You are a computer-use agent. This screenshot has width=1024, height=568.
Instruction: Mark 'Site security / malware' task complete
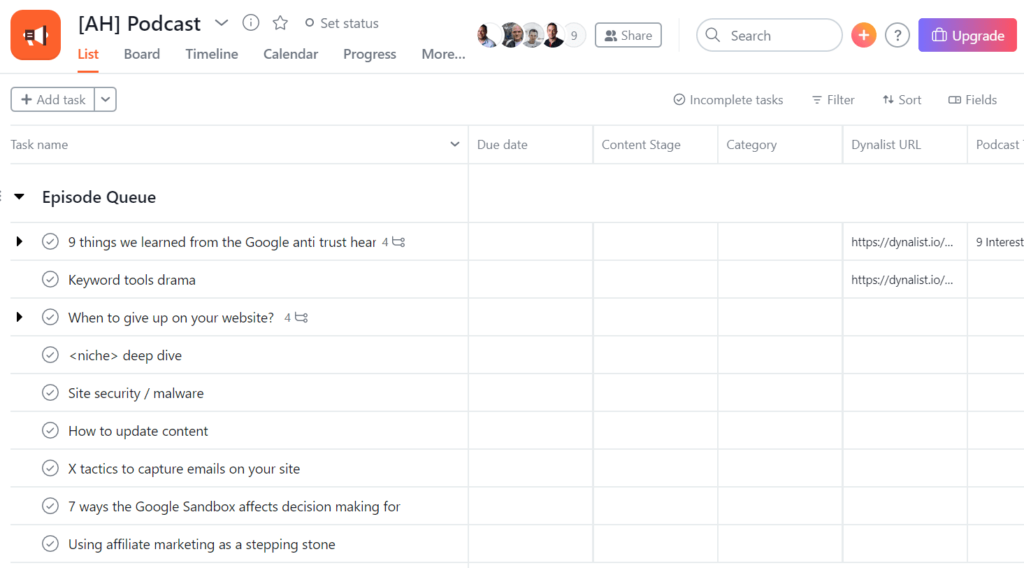tap(50, 393)
